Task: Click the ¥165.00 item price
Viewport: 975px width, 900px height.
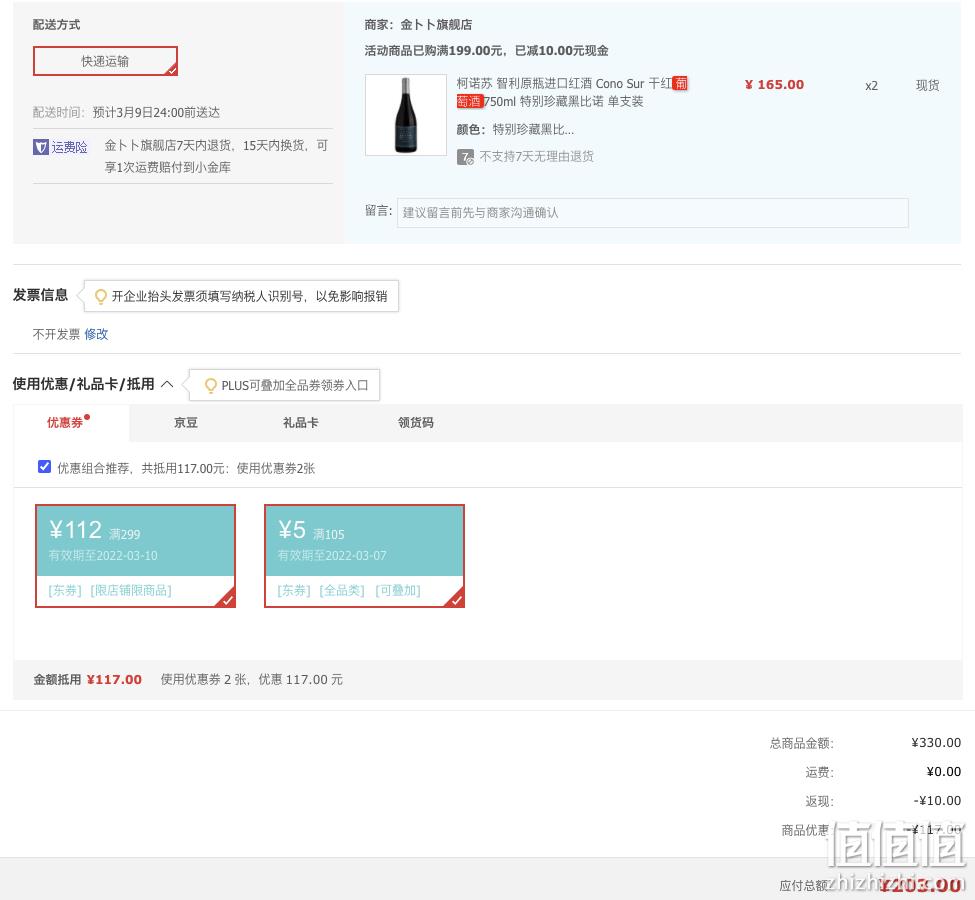Action: [774, 85]
